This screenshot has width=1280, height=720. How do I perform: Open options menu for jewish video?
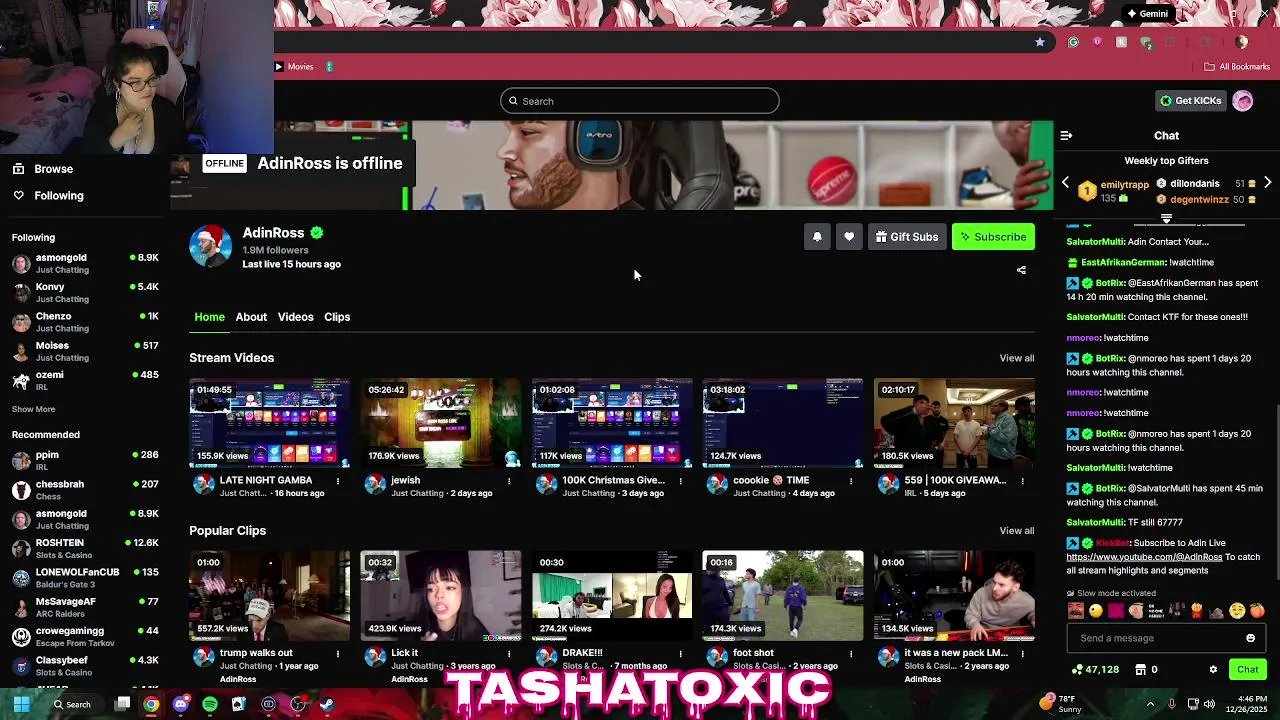[508, 481]
